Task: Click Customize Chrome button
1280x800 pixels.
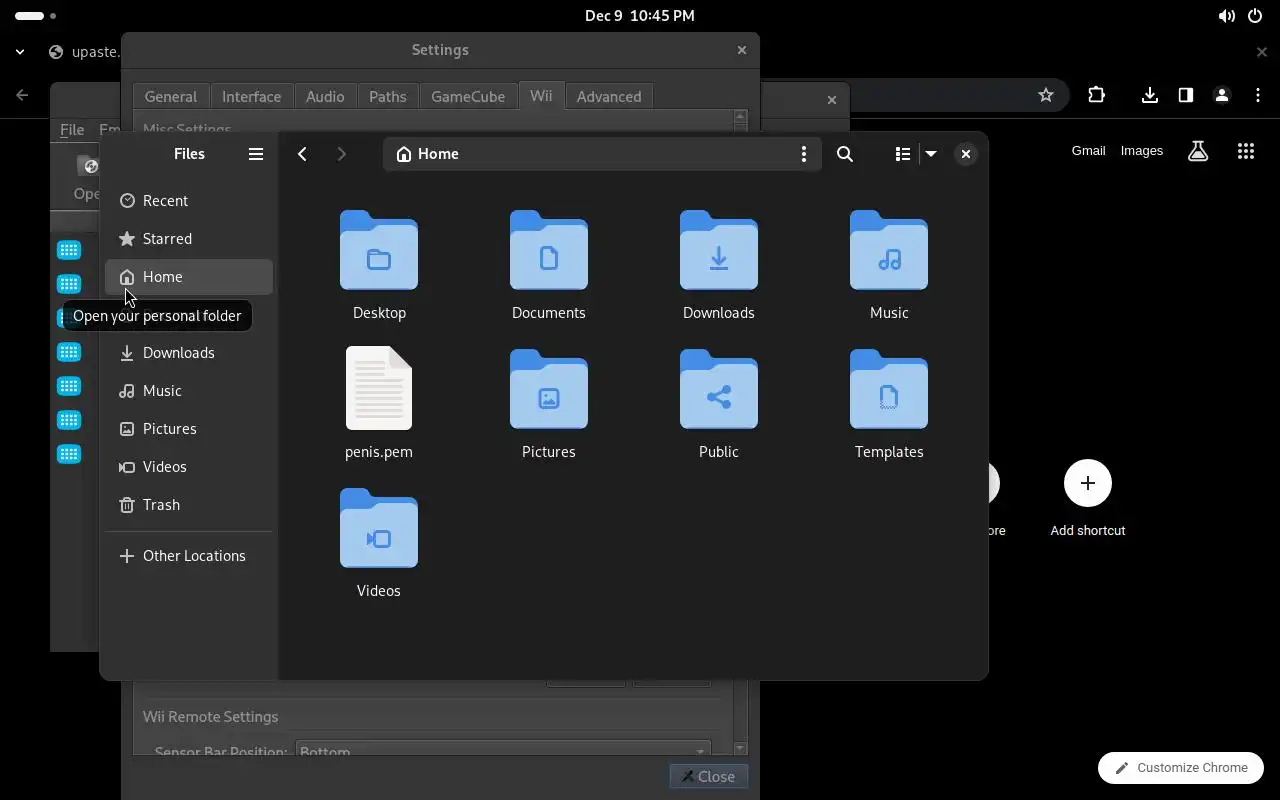Action: 1181,768
